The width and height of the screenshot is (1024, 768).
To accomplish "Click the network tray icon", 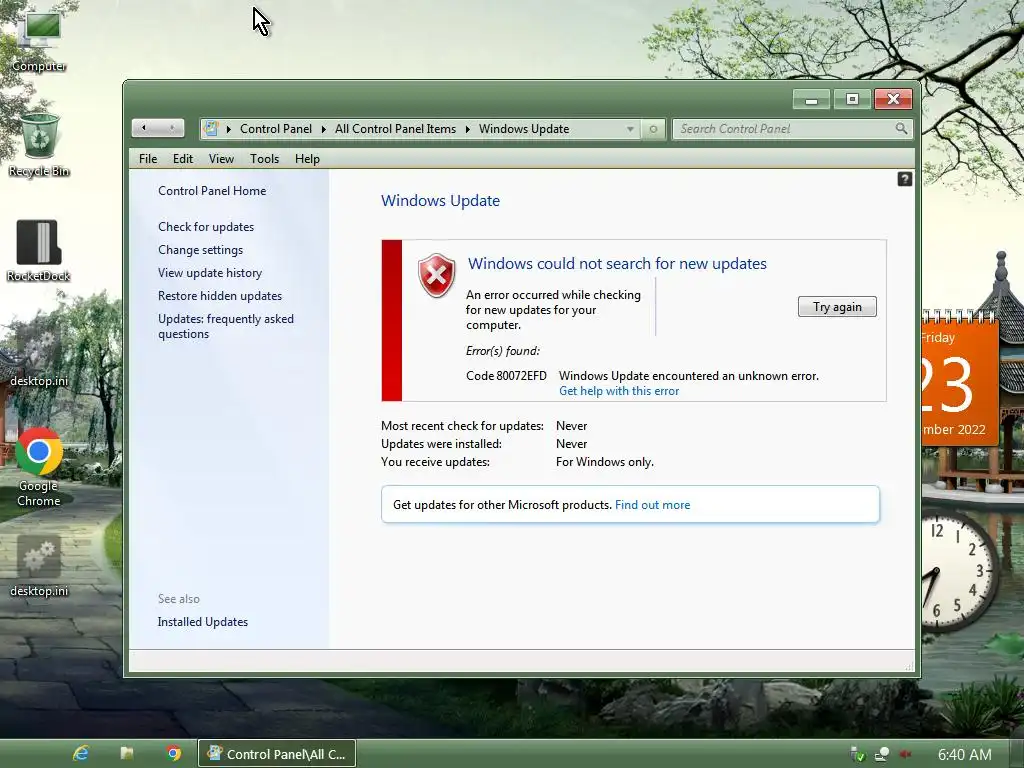I will coord(882,754).
